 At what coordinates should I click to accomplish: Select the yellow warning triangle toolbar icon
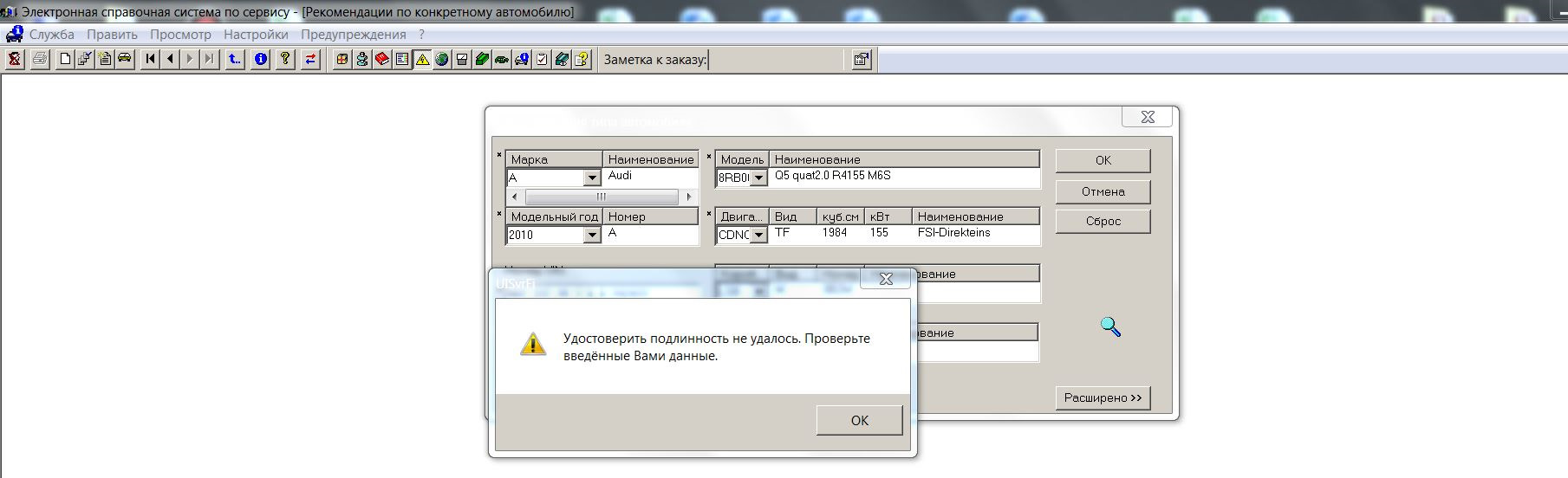pos(422,60)
